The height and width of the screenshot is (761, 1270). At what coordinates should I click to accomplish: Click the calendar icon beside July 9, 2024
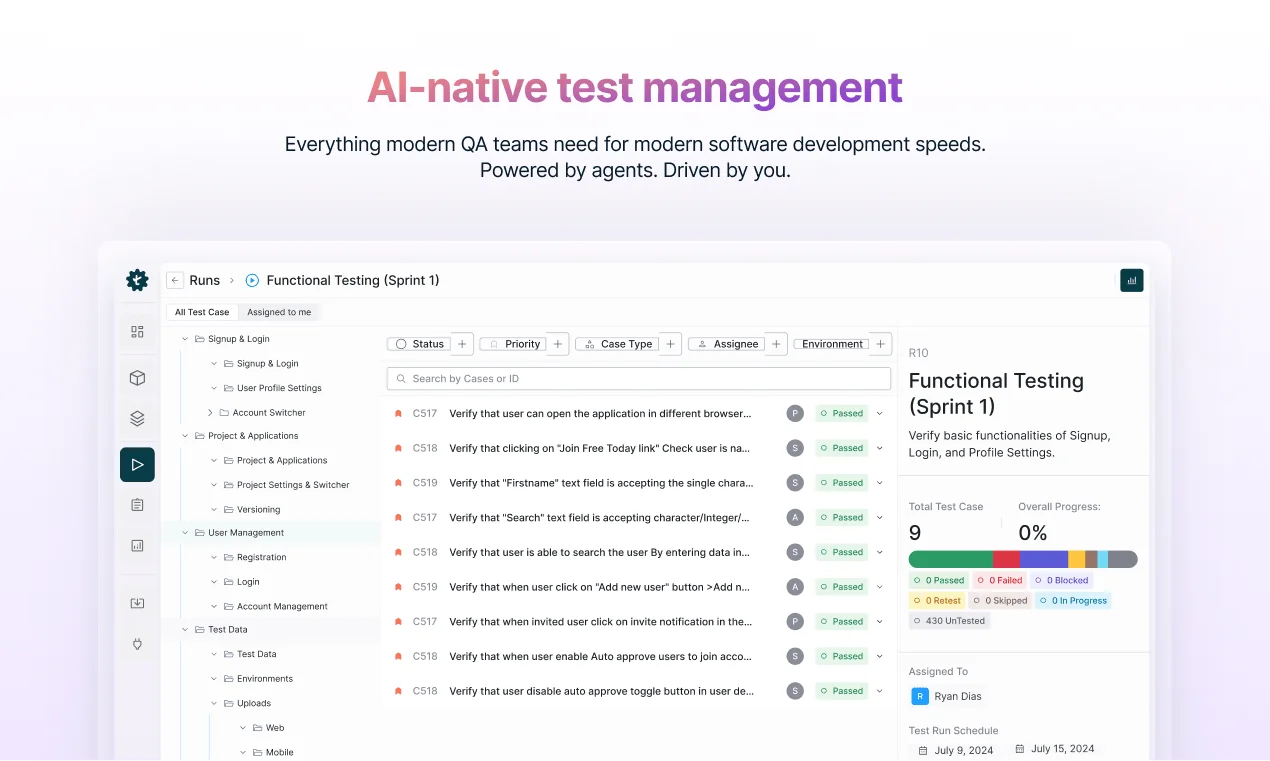click(923, 750)
